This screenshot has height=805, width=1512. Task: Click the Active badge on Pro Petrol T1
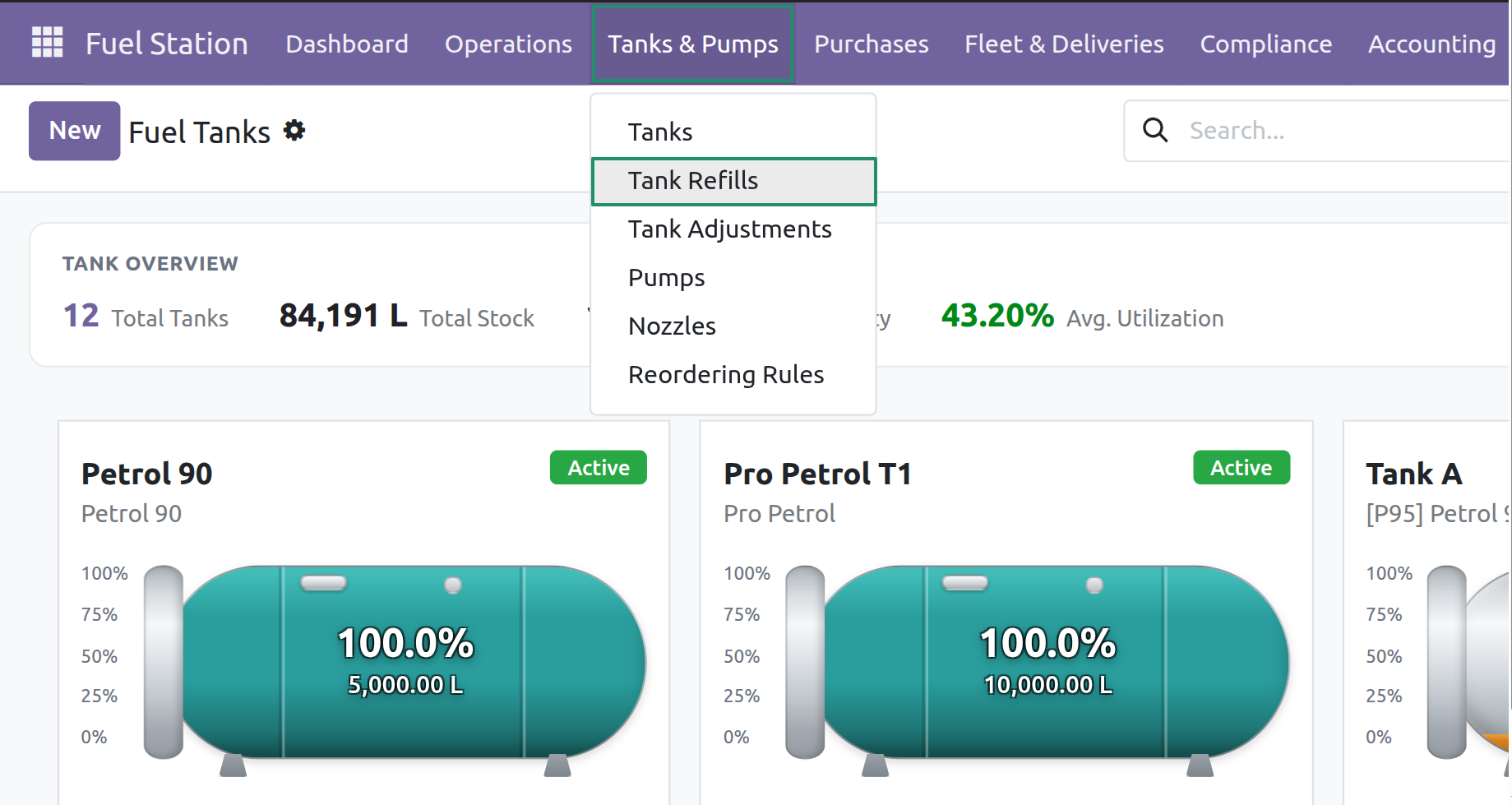[1242, 468]
